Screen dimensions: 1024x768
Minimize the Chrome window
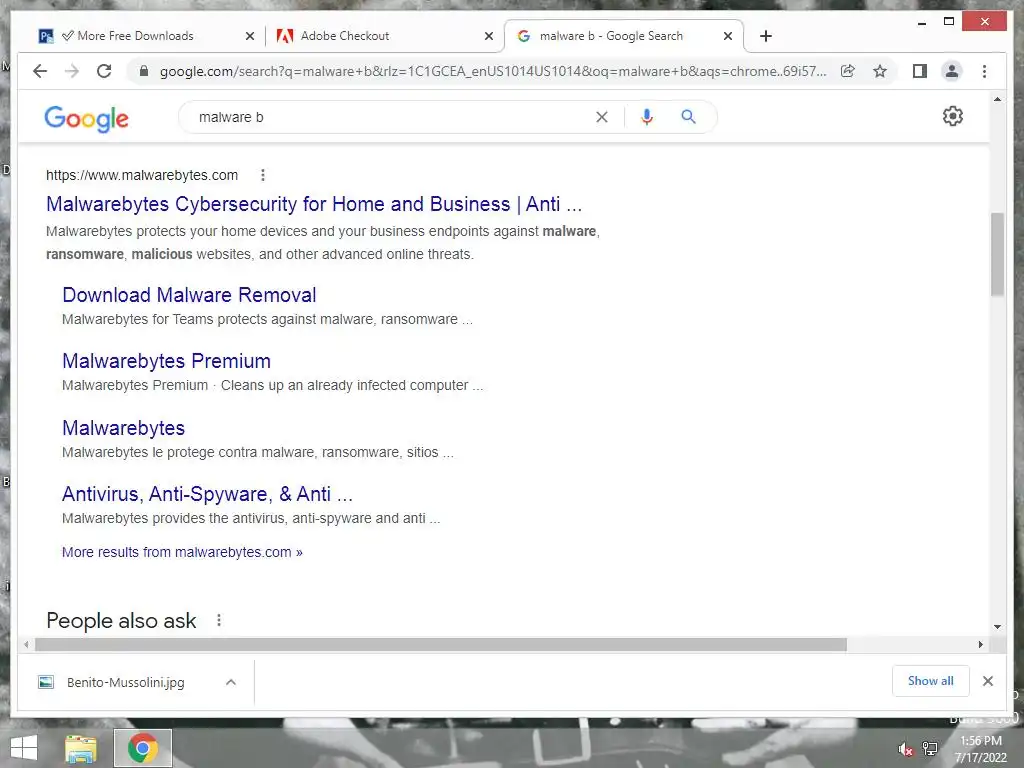coord(922,22)
